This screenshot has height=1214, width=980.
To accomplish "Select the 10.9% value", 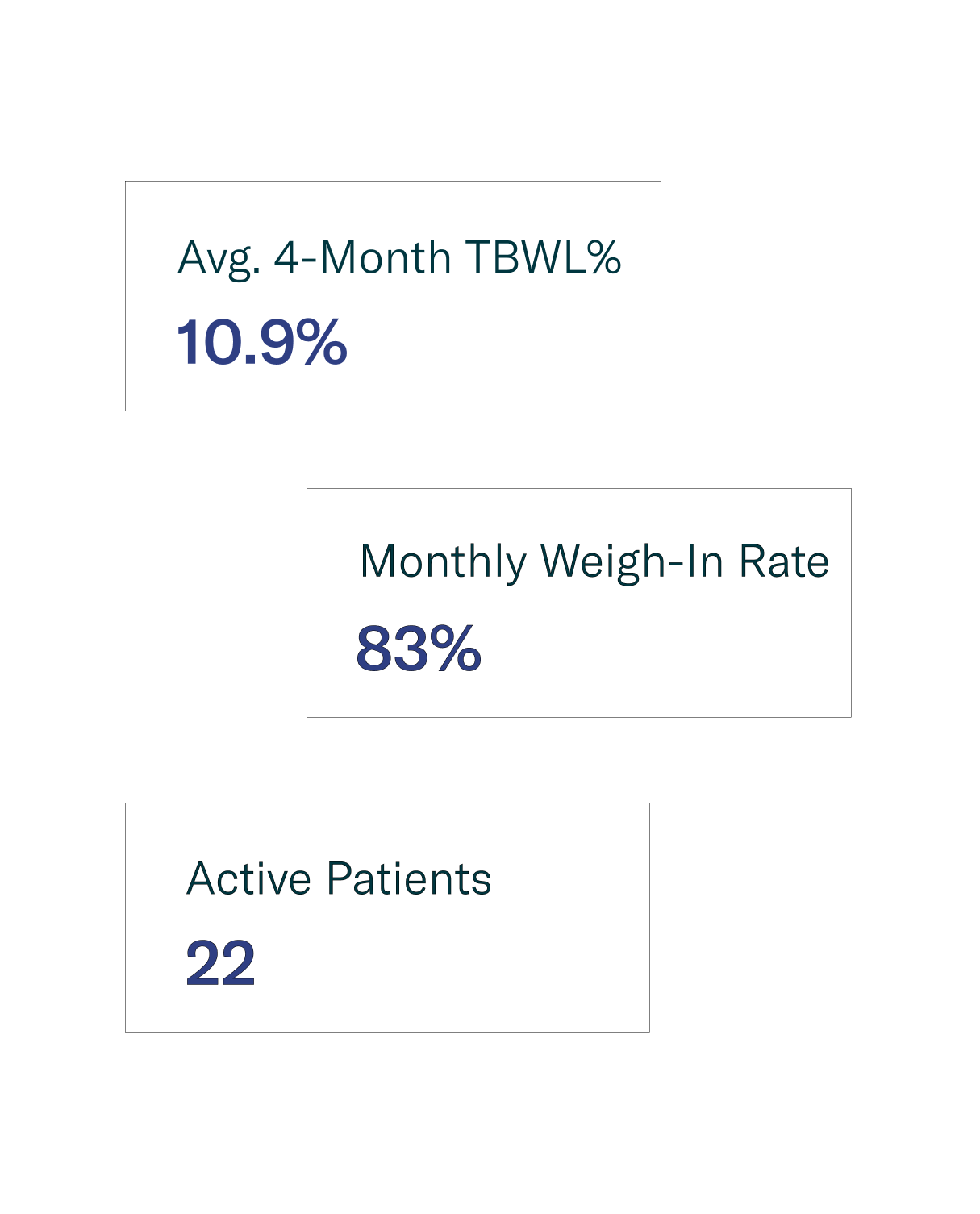I will click(x=261, y=342).
